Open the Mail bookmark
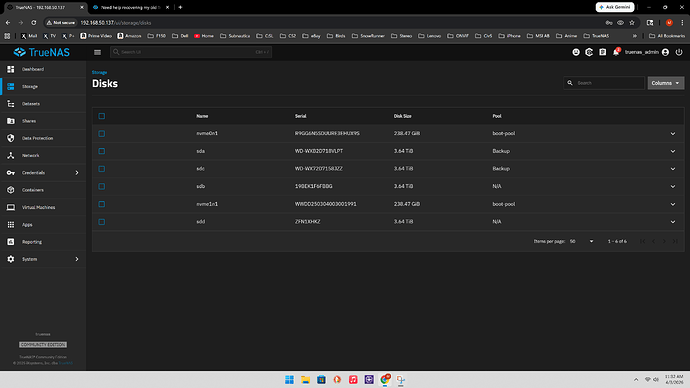Image resolution: width=690 pixels, height=388 pixels. coord(29,36)
